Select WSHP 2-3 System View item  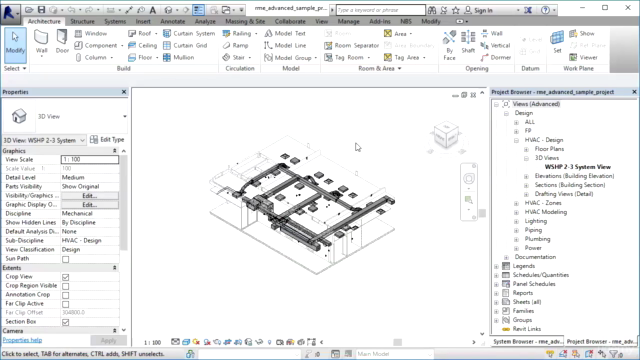pos(578,167)
